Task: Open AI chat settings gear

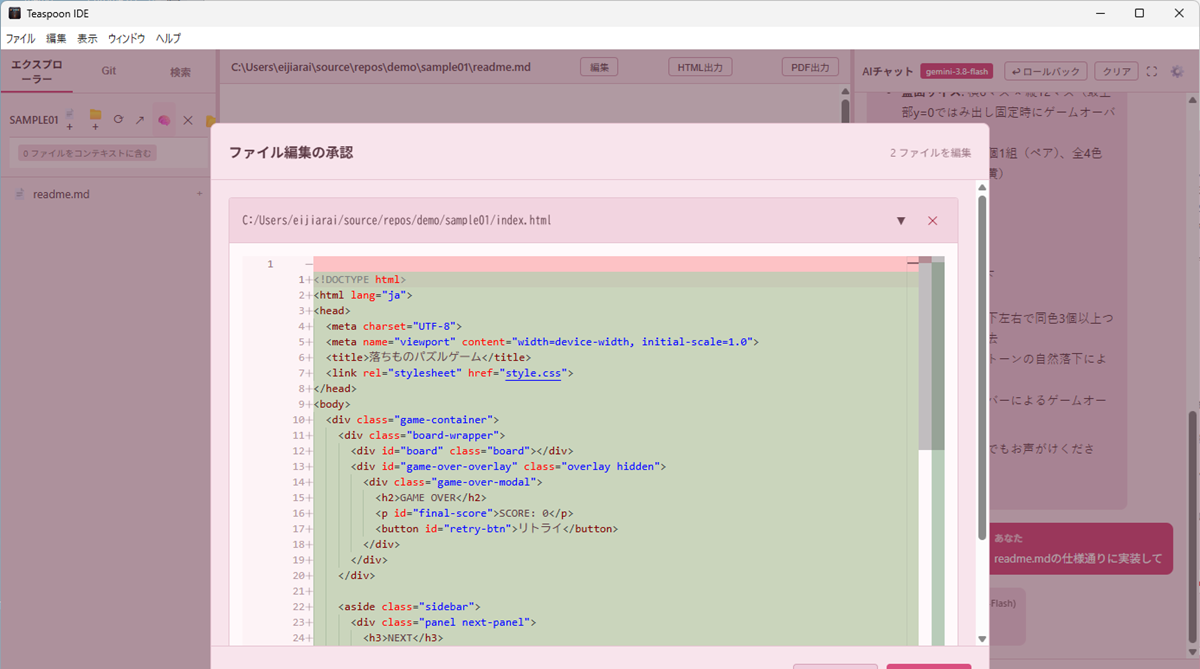Action: point(1177,71)
